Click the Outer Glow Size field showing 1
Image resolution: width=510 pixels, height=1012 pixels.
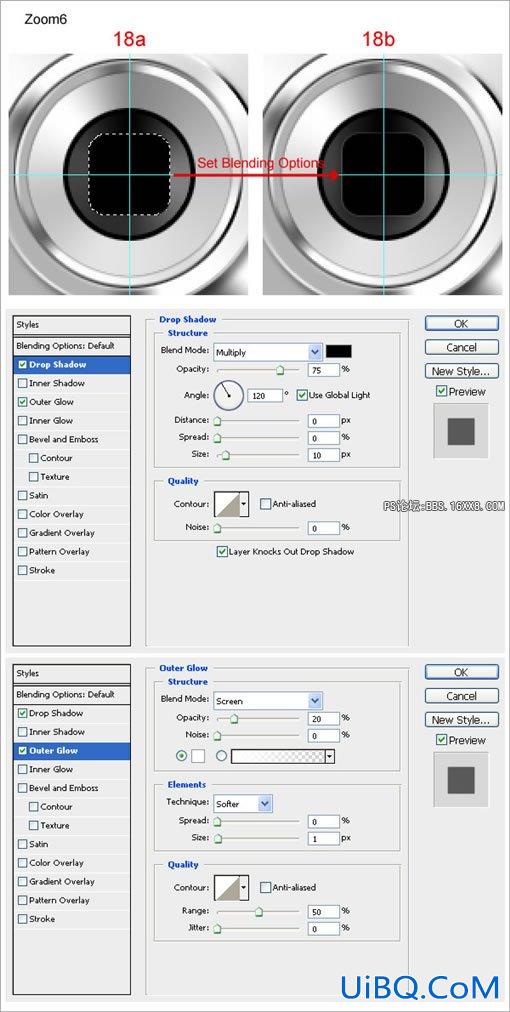coord(324,838)
